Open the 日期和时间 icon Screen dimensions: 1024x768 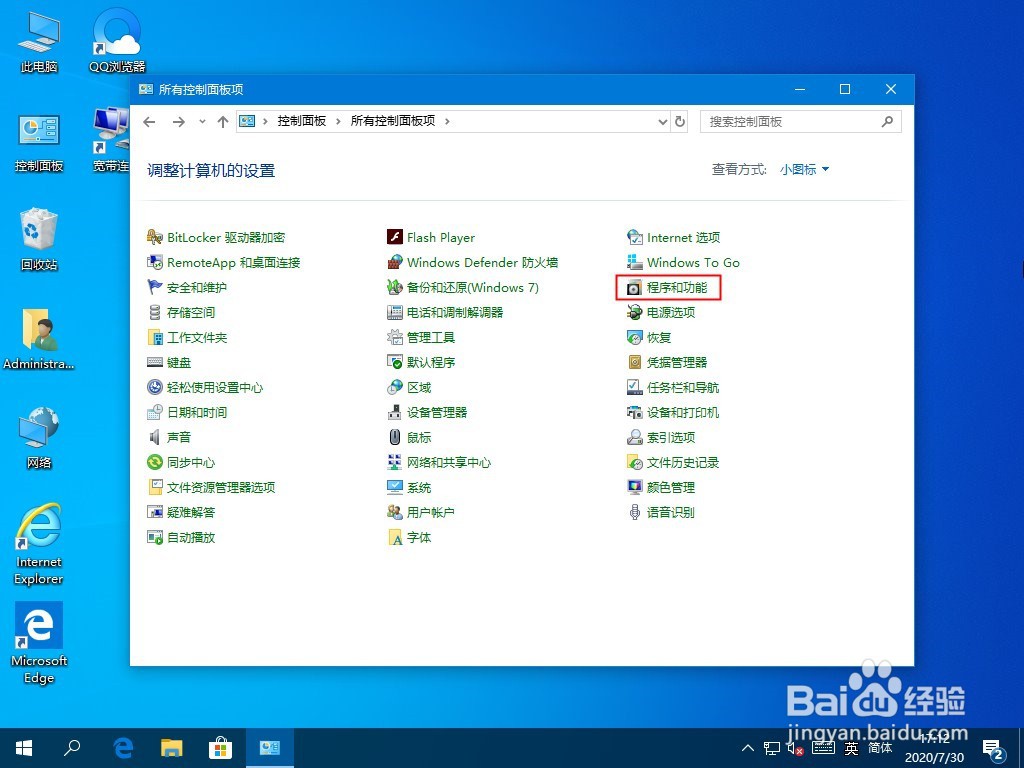click(155, 412)
